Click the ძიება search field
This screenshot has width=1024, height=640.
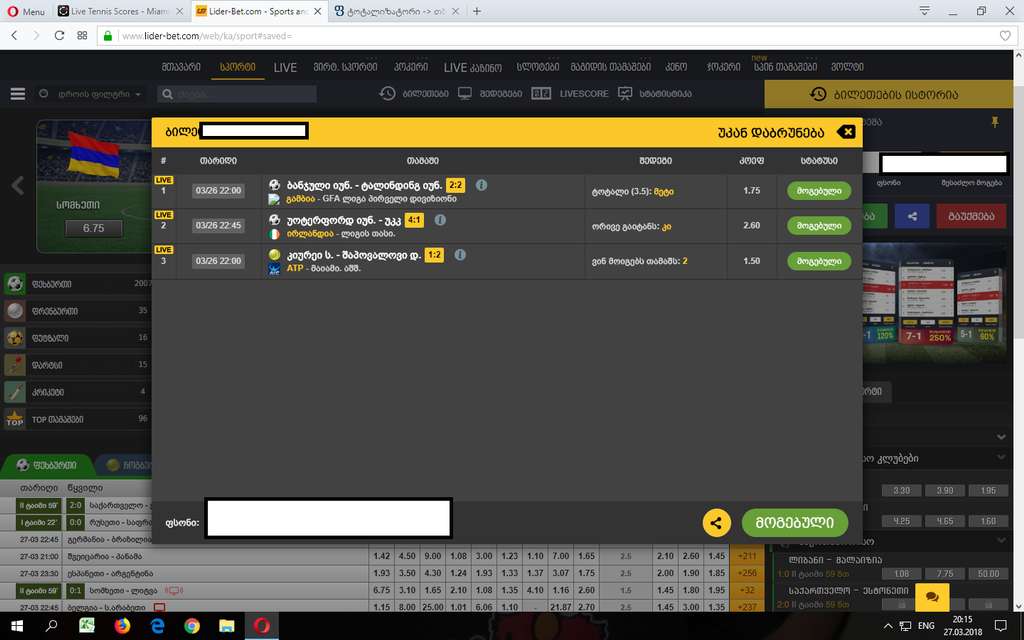click(237, 94)
